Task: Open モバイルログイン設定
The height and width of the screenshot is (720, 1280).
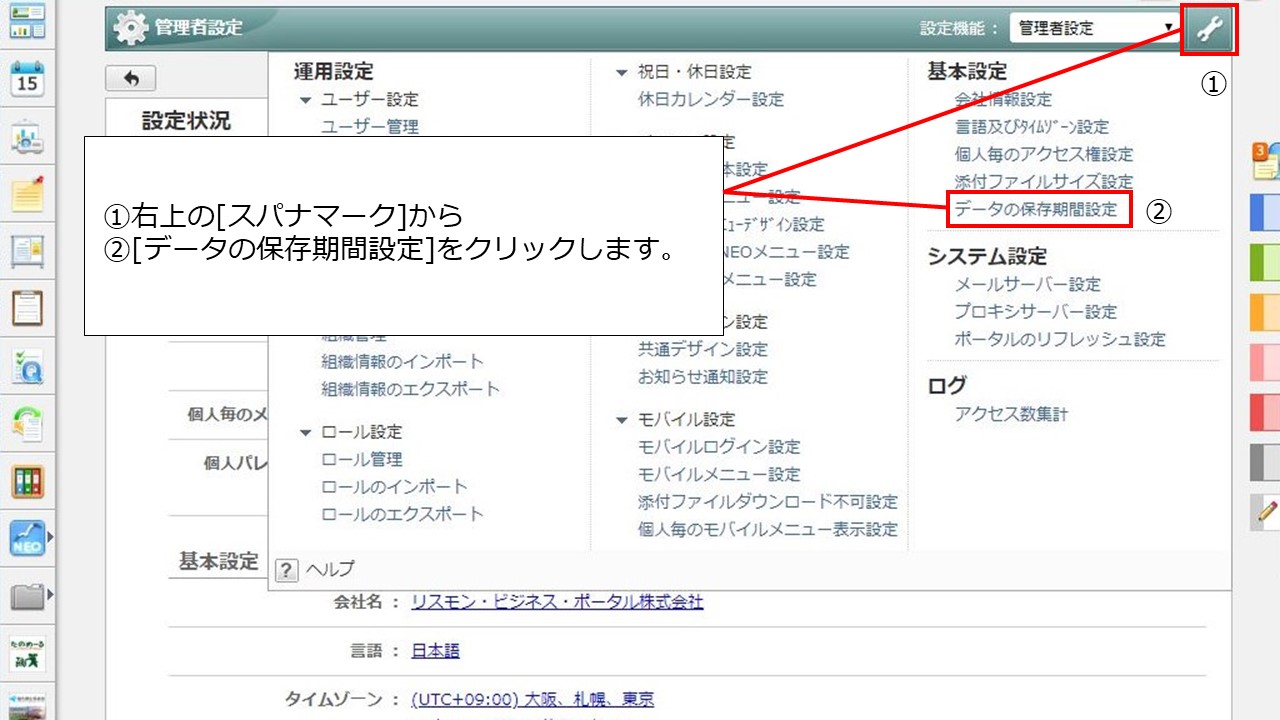Action: (x=719, y=447)
